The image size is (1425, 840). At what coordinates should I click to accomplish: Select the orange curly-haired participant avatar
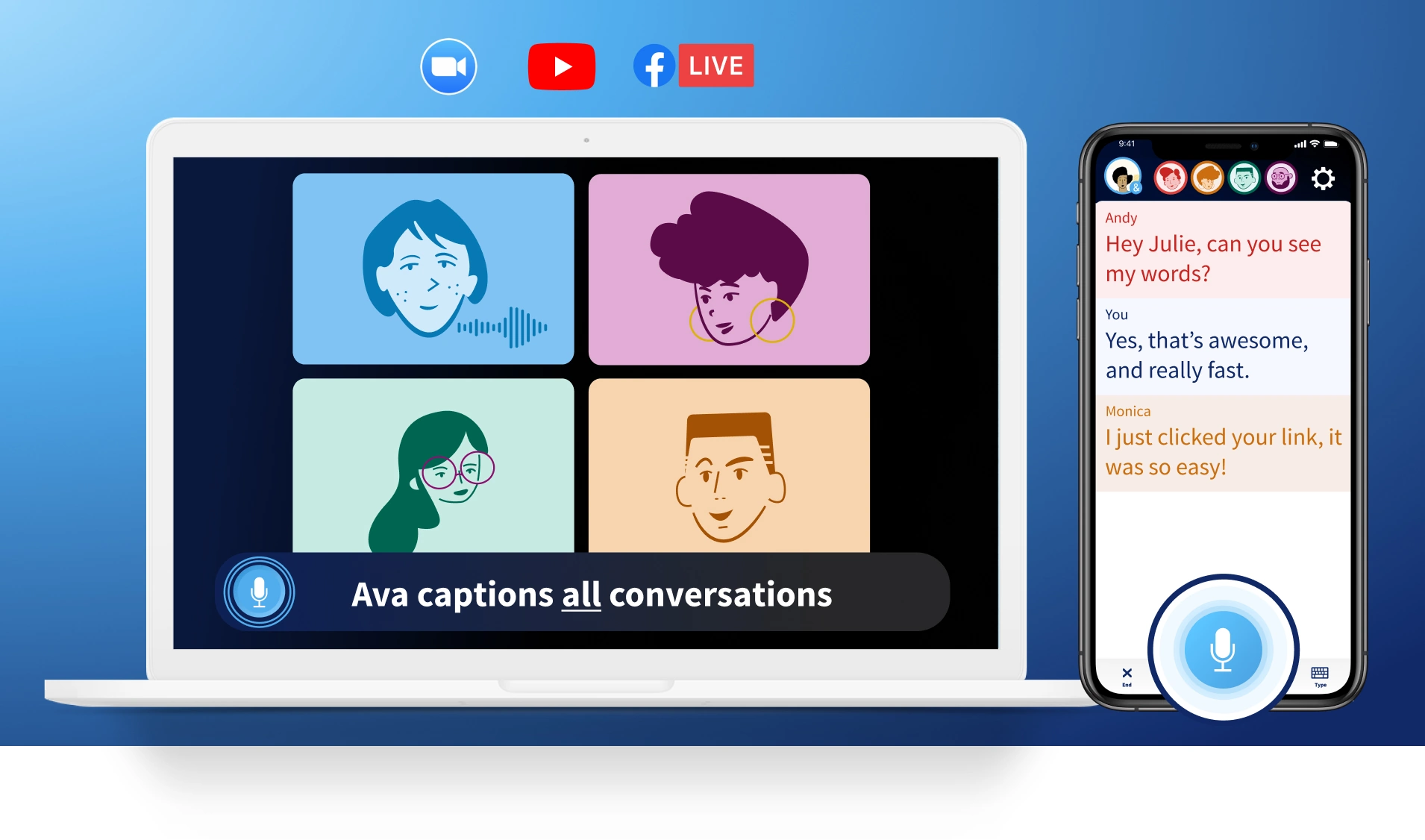1206,178
